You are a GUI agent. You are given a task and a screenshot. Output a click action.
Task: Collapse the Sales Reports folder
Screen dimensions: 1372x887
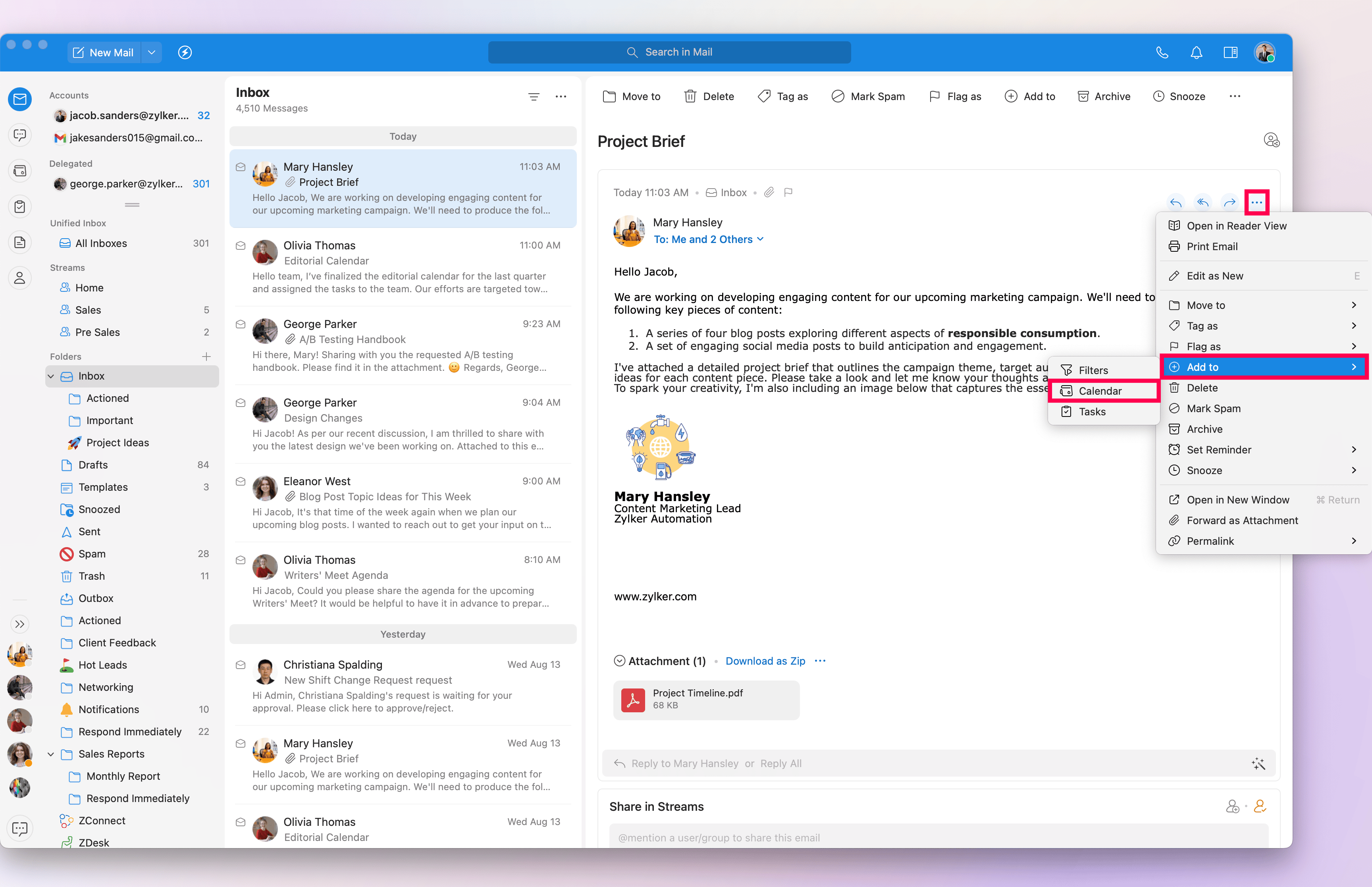pos(51,754)
